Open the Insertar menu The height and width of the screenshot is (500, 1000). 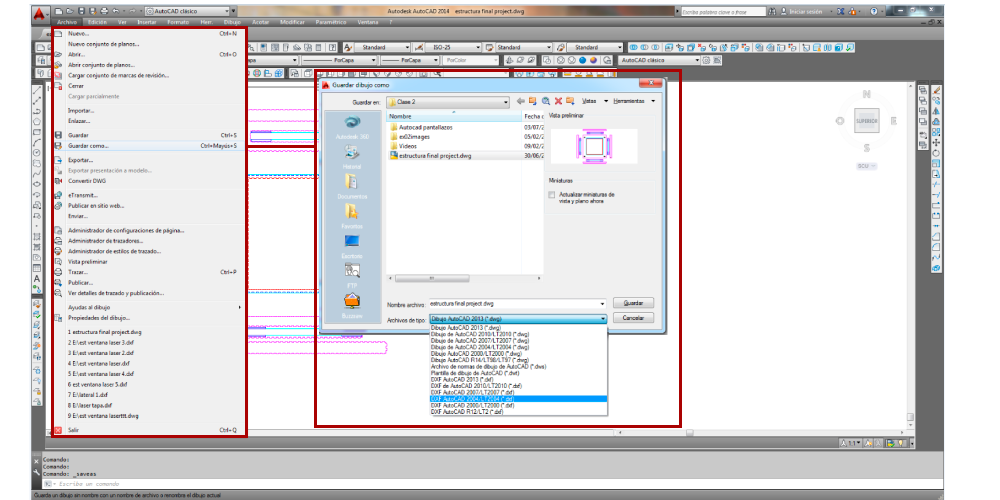[x=147, y=22]
